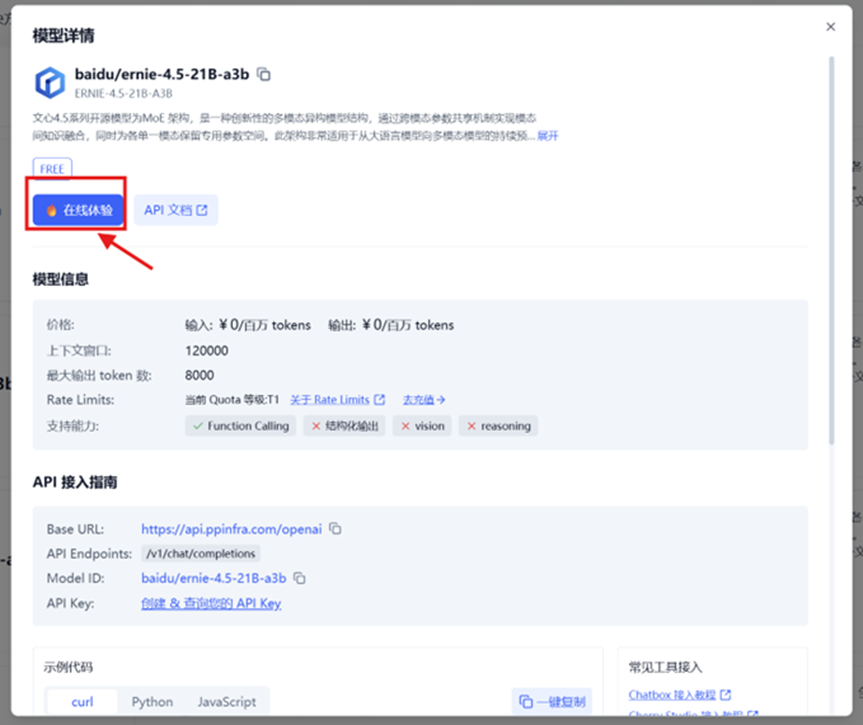This screenshot has width=863, height=725.
Task: Switch to the JavaScript code tab
Action: (x=227, y=702)
